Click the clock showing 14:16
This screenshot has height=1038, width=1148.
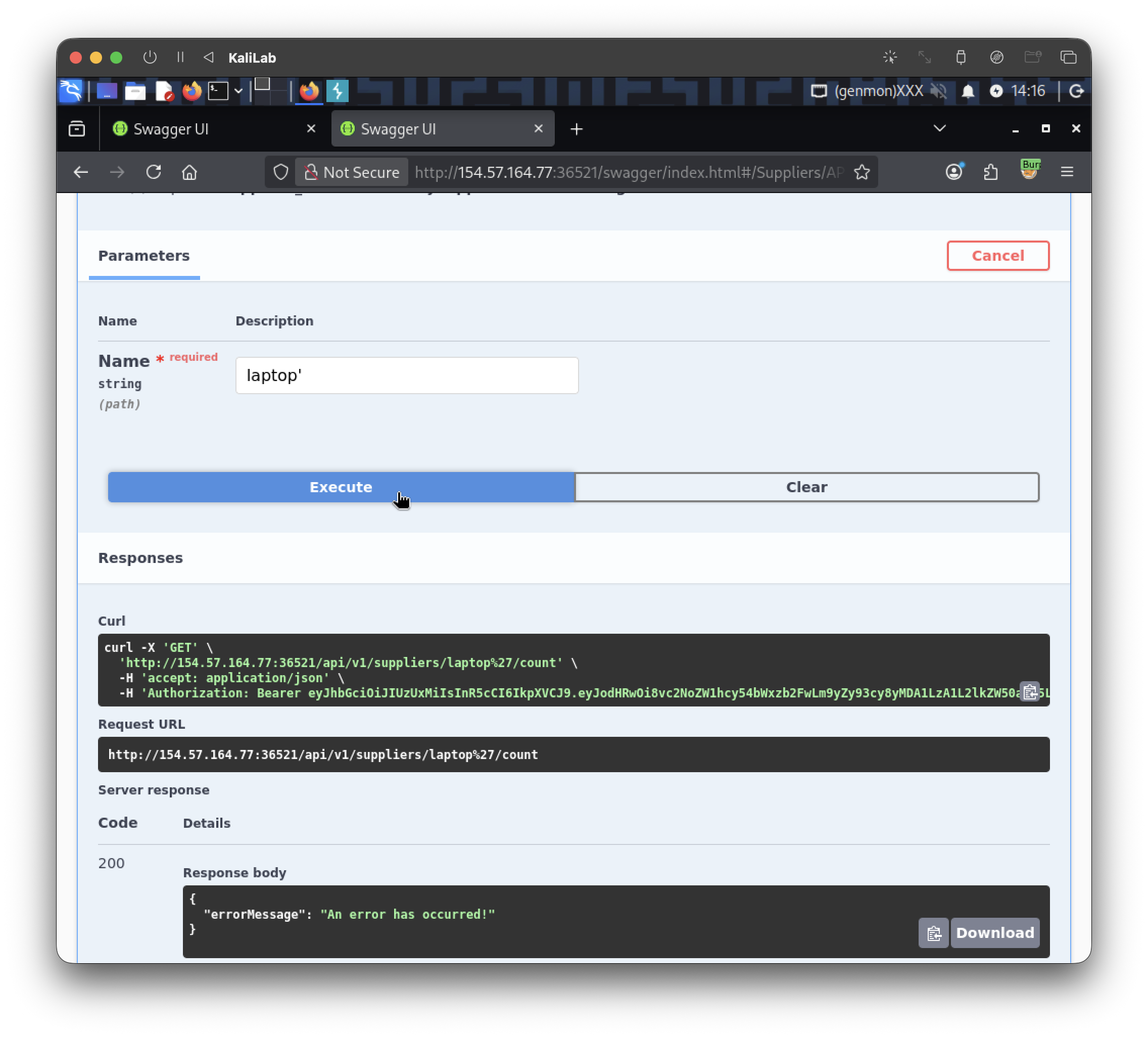coord(1028,91)
